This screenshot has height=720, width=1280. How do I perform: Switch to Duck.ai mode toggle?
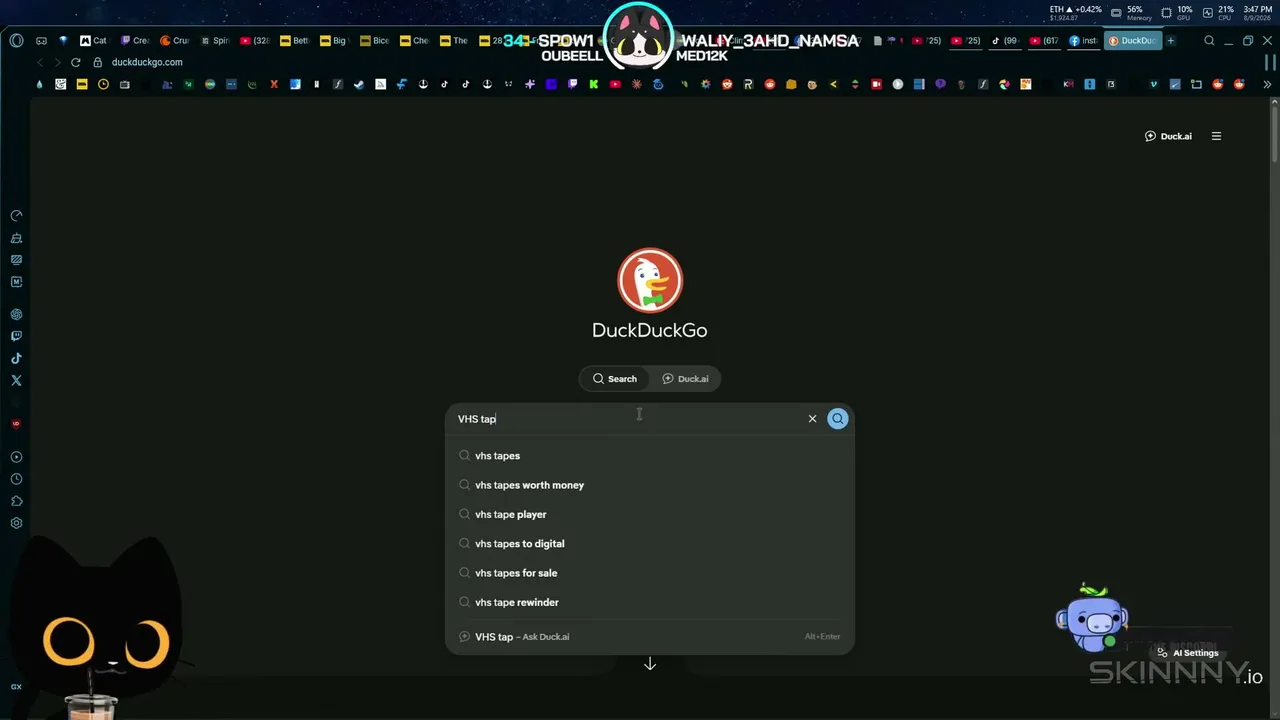point(685,379)
